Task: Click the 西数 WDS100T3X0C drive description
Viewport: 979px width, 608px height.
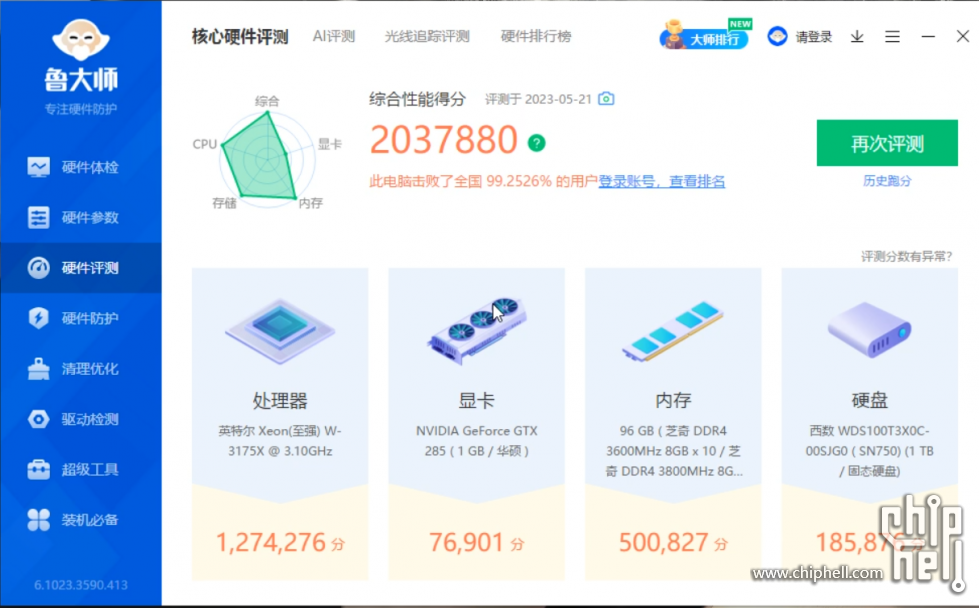Action: [869, 451]
